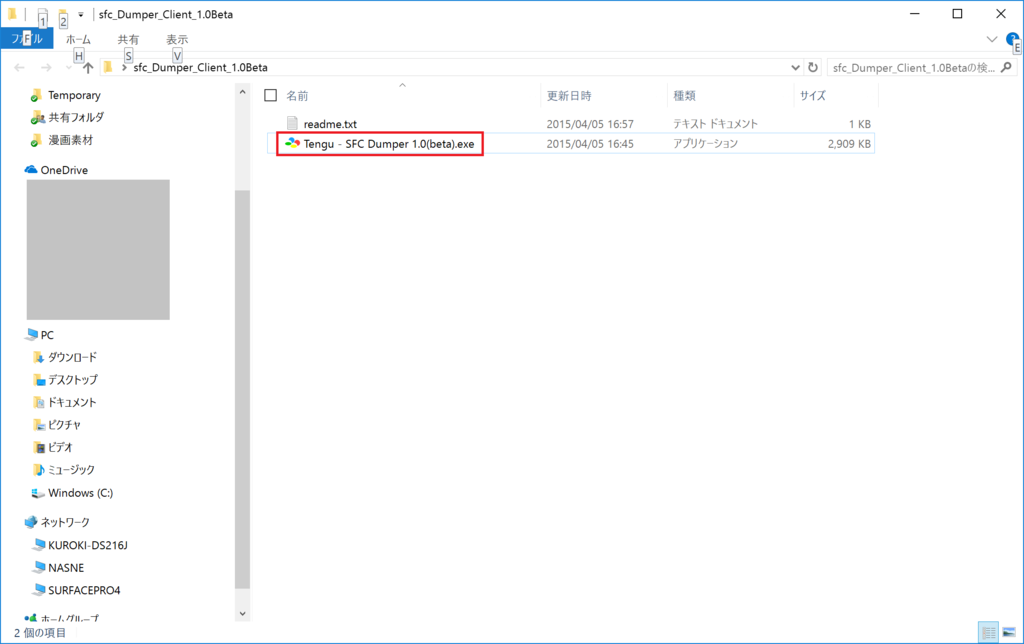Switch to details view in status bar
Image resolution: width=1024 pixels, height=644 pixels.
pyautogui.click(x=988, y=632)
